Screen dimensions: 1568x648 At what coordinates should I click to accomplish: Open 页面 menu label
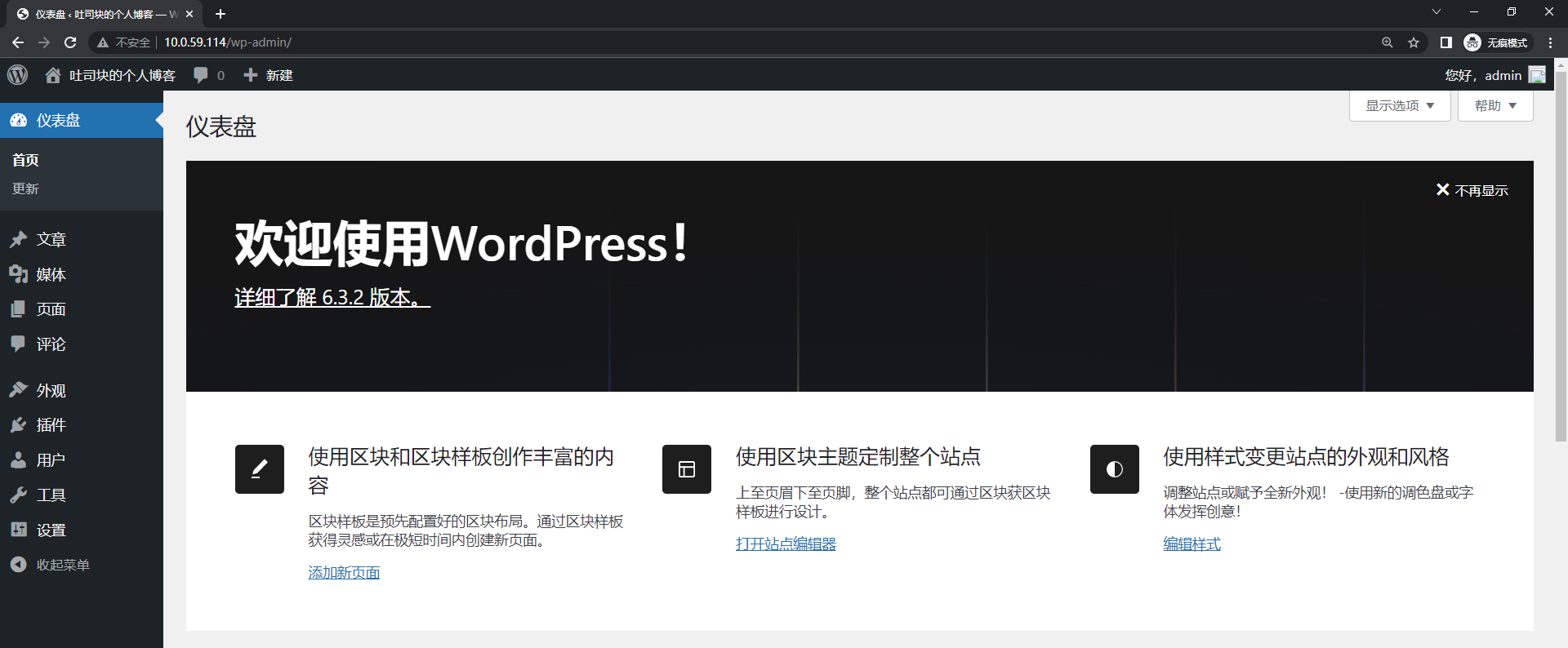pyautogui.click(x=51, y=309)
